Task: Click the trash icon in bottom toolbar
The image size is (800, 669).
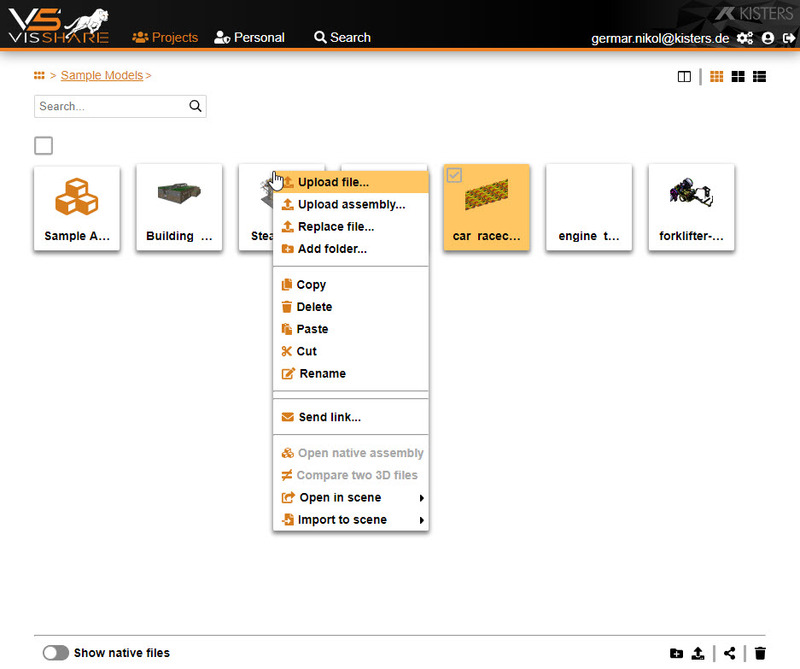Action: [760, 653]
